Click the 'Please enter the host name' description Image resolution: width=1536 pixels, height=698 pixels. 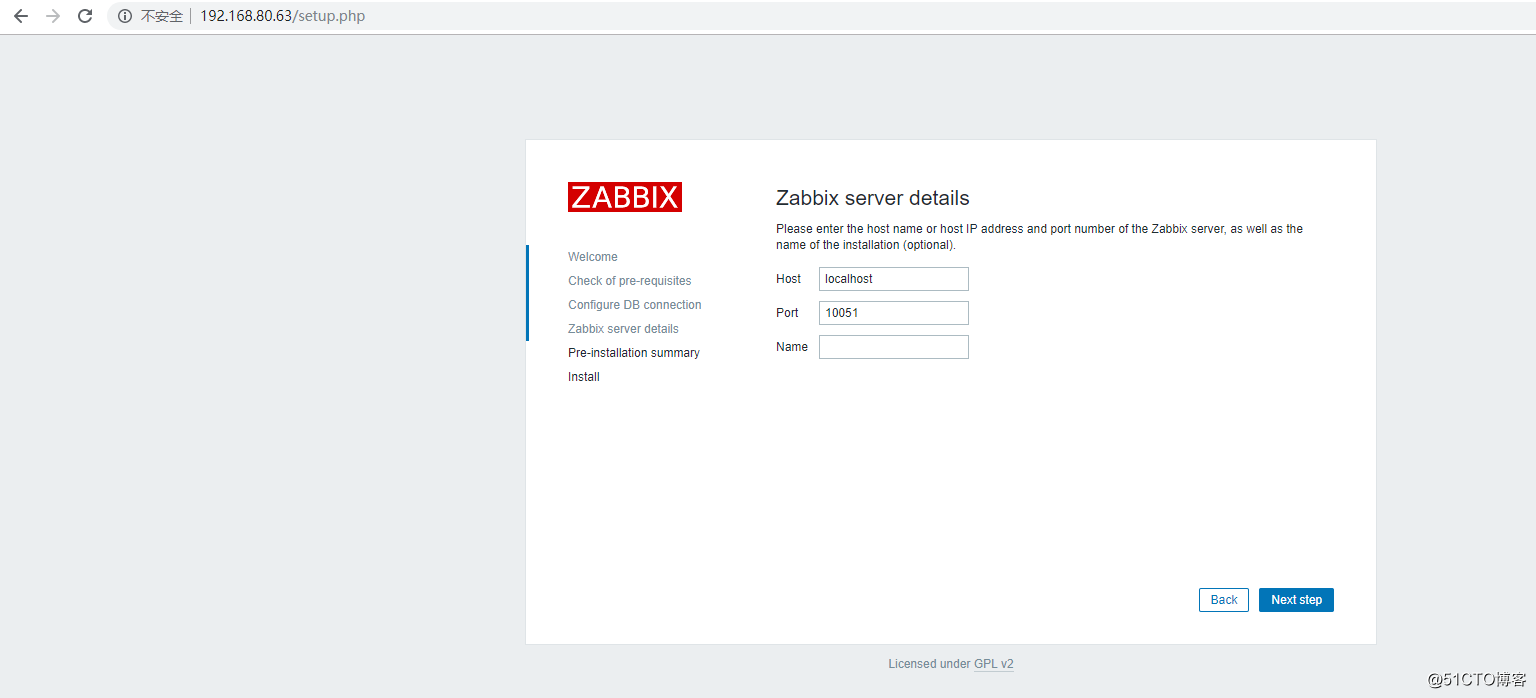click(x=1039, y=237)
